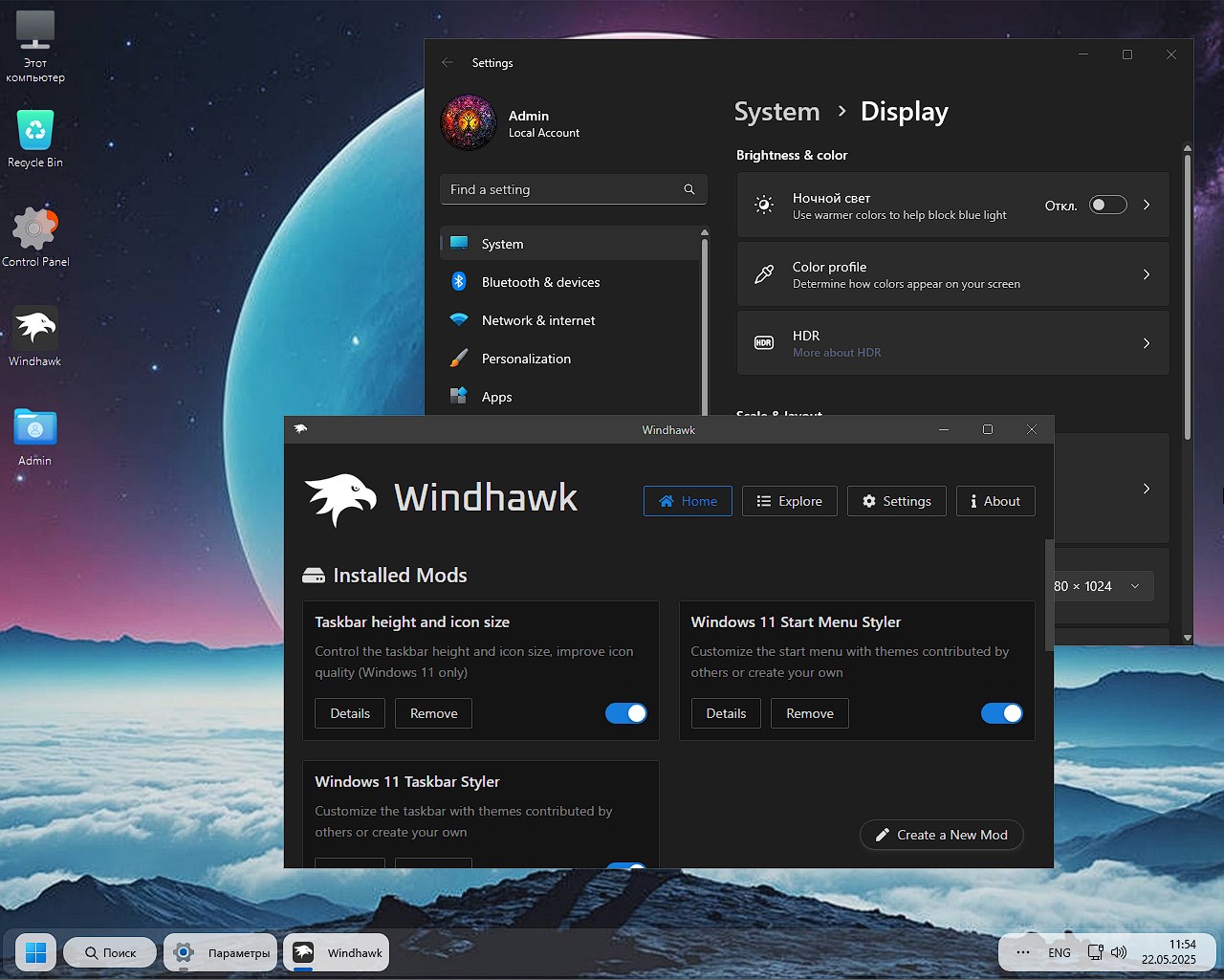Open the Settings tab in Windhawk
Screen dimensions: 1224x980
click(897, 501)
